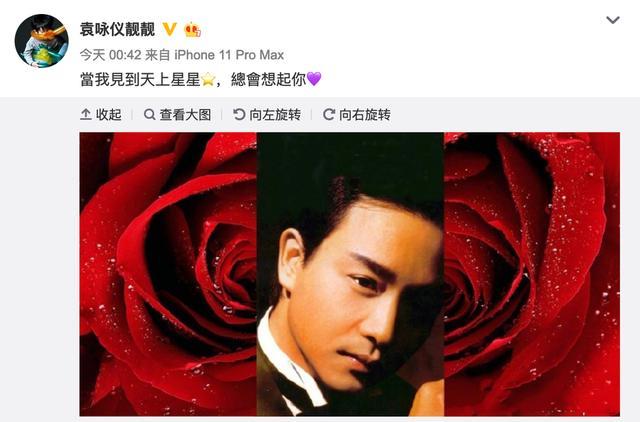Click the left red rose part of image
Image resolution: width=640 pixels, height=422 pixels.
(168, 274)
